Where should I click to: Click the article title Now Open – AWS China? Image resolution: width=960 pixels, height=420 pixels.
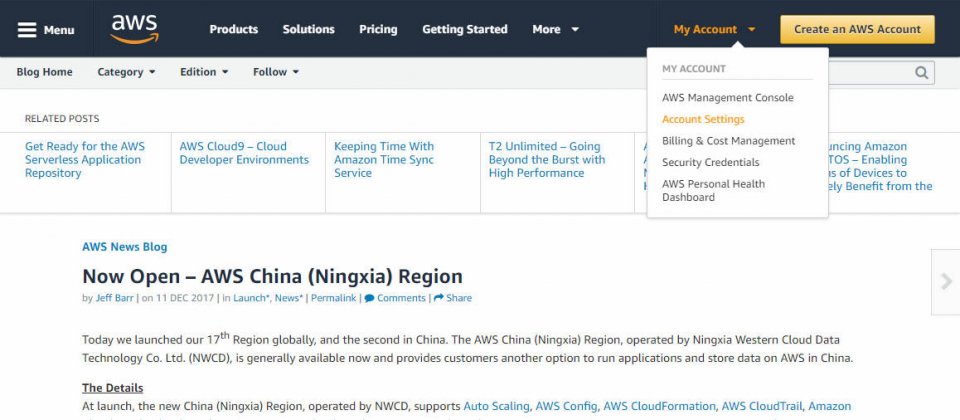pyautogui.click(x=272, y=277)
